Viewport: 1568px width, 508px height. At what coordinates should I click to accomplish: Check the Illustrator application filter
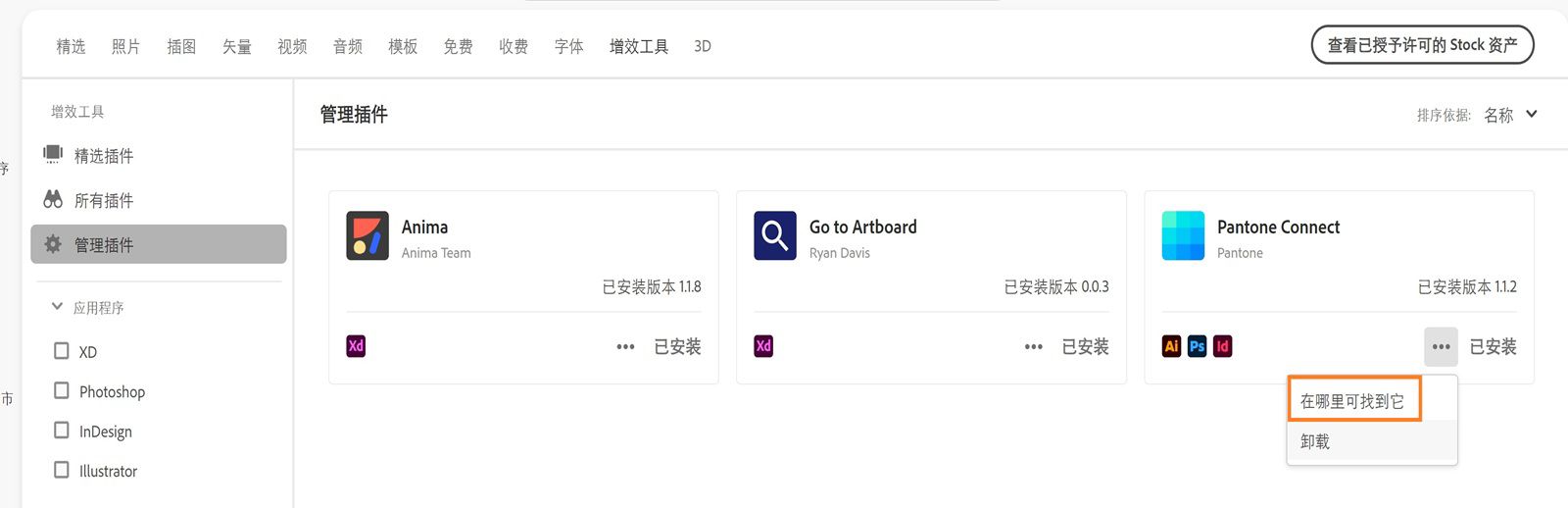pos(62,470)
